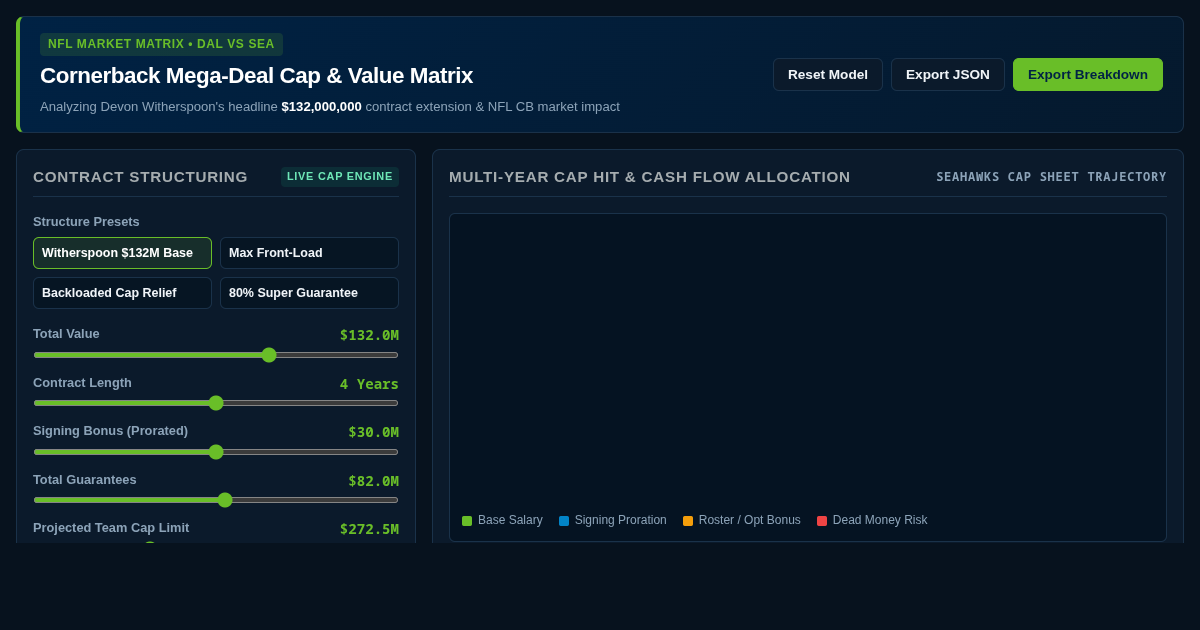Select the Witherspoon $132M Base preset
1200x630 pixels.
(x=122, y=253)
